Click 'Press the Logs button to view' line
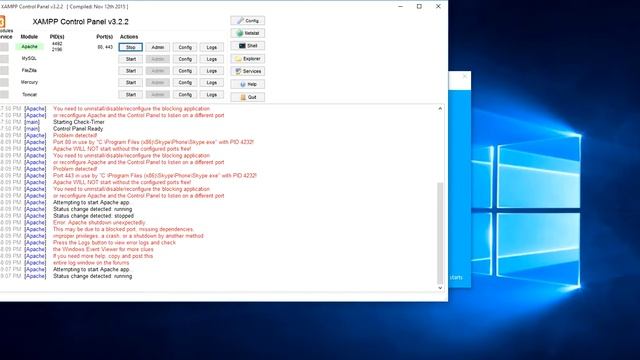640x360 pixels. point(114,242)
